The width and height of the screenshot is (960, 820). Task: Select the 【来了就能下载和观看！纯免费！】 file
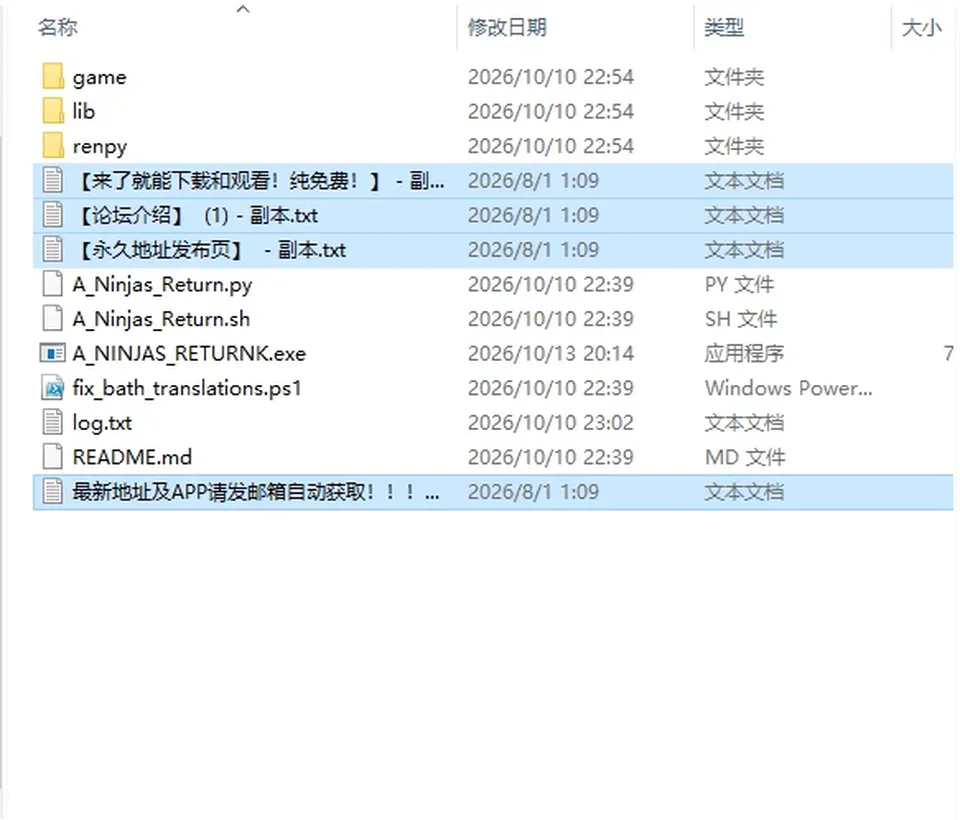click(493, 181)
